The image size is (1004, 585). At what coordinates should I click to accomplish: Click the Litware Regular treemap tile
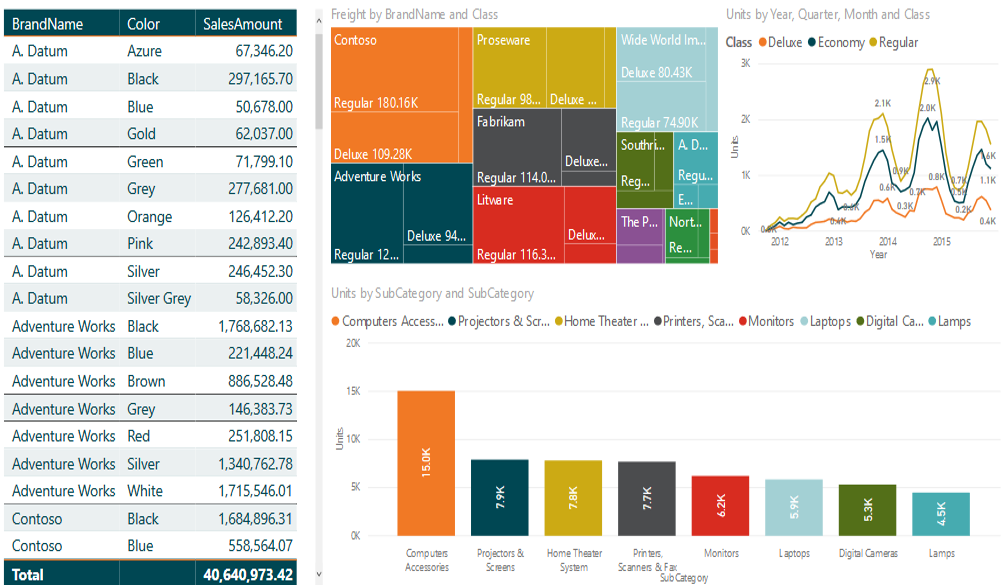click(x=519, y=225)
